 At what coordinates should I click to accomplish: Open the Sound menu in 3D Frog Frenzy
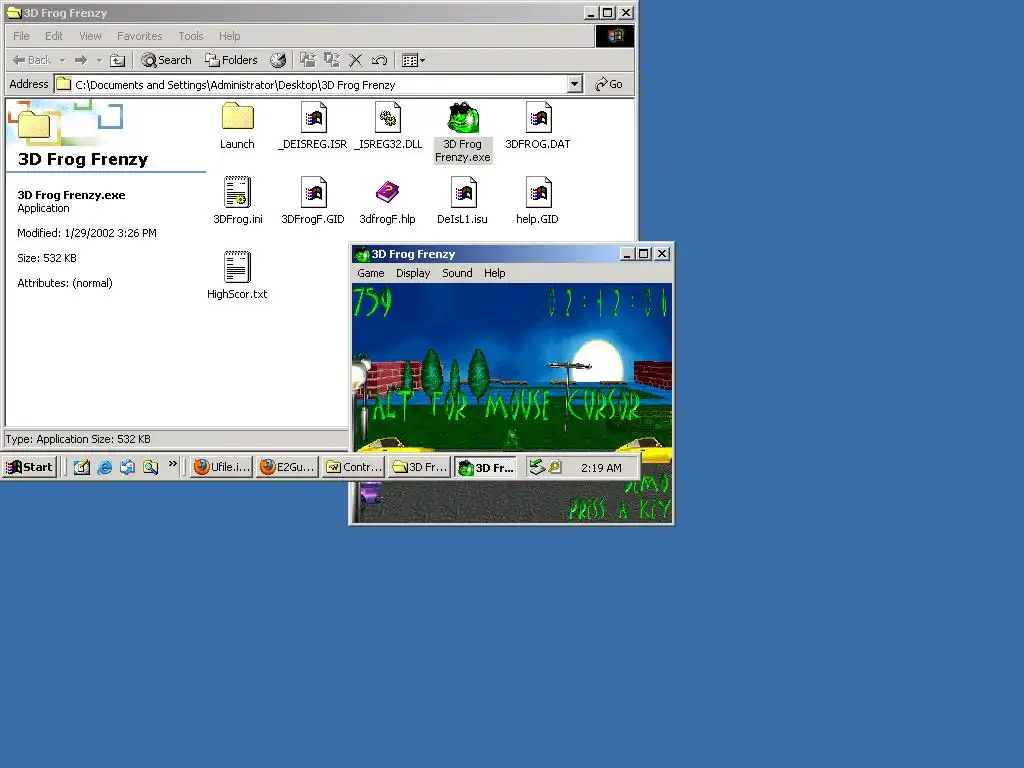(457, 273)
